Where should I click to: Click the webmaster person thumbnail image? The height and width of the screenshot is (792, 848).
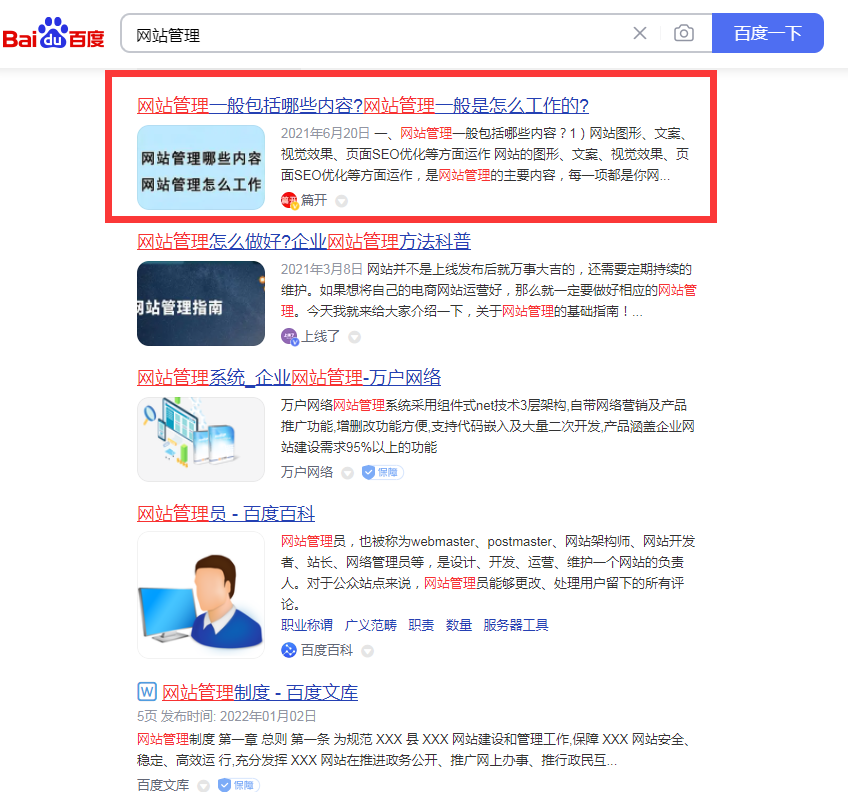click(x=201, y=595)
